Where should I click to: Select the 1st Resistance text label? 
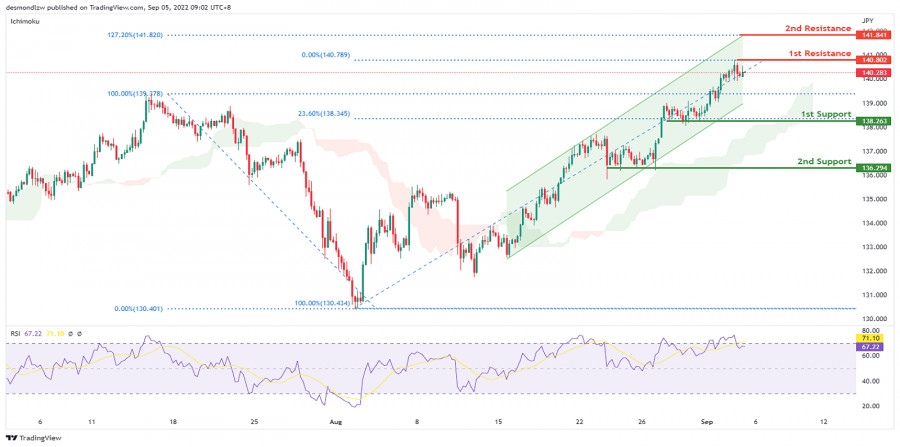click(x=821, y=53)
